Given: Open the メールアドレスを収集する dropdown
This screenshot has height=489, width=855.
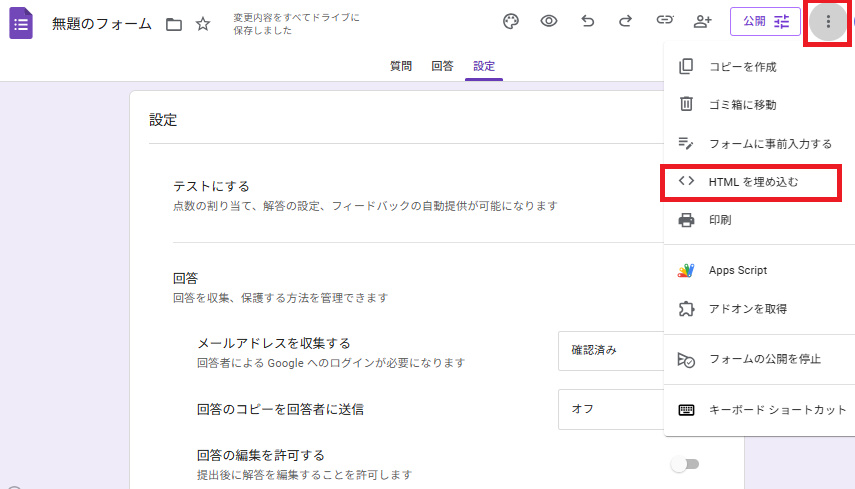Looking at the screenshot, I should (x=610, y=351).
